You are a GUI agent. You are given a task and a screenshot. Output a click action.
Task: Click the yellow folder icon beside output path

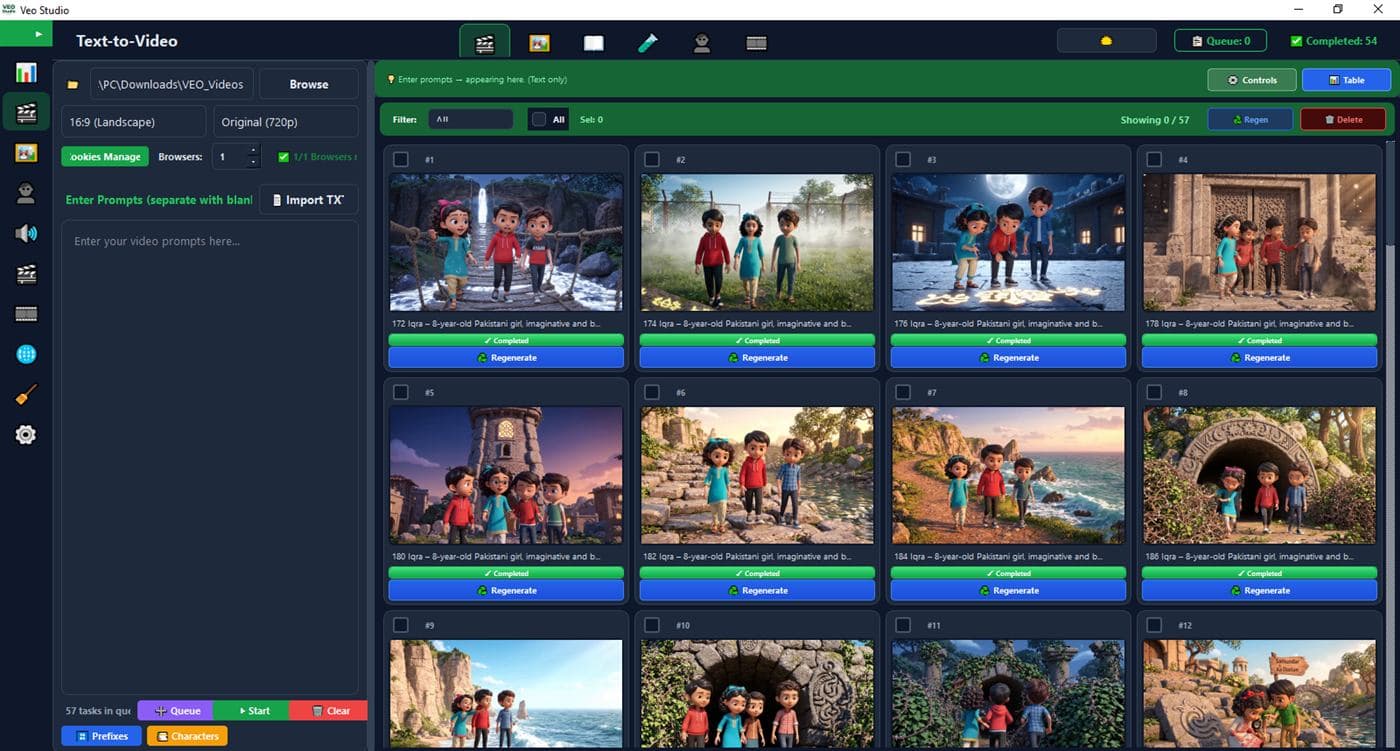point(72,85)
